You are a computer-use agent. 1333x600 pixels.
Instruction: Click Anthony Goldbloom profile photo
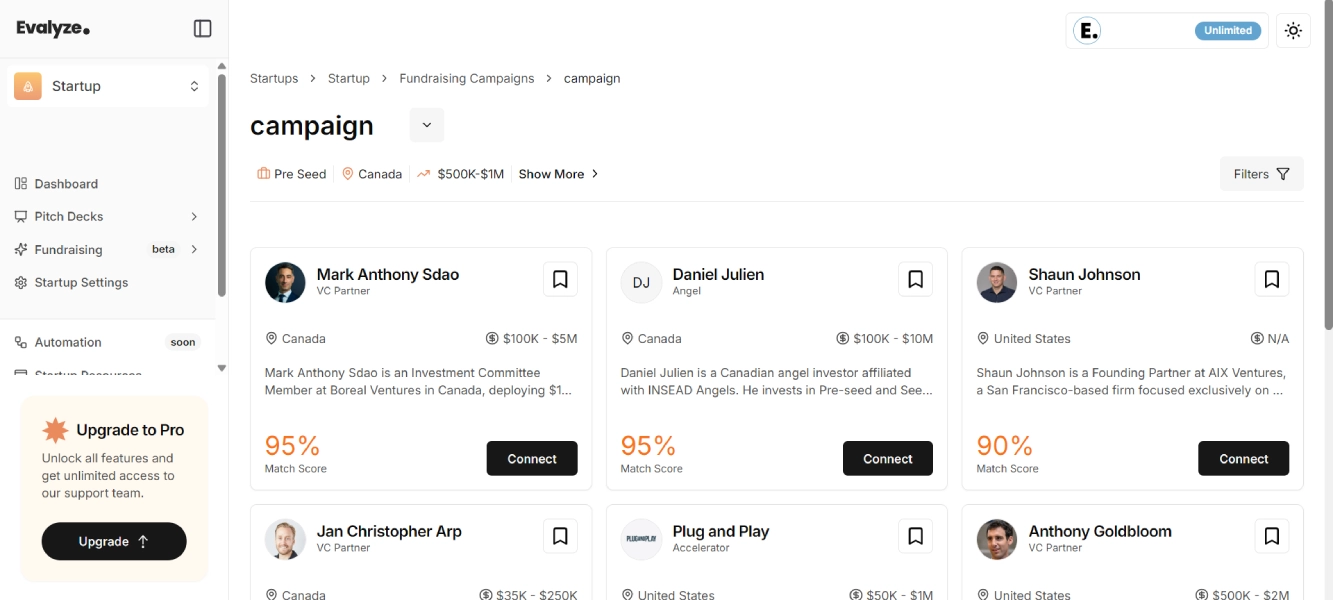[997, 540]
